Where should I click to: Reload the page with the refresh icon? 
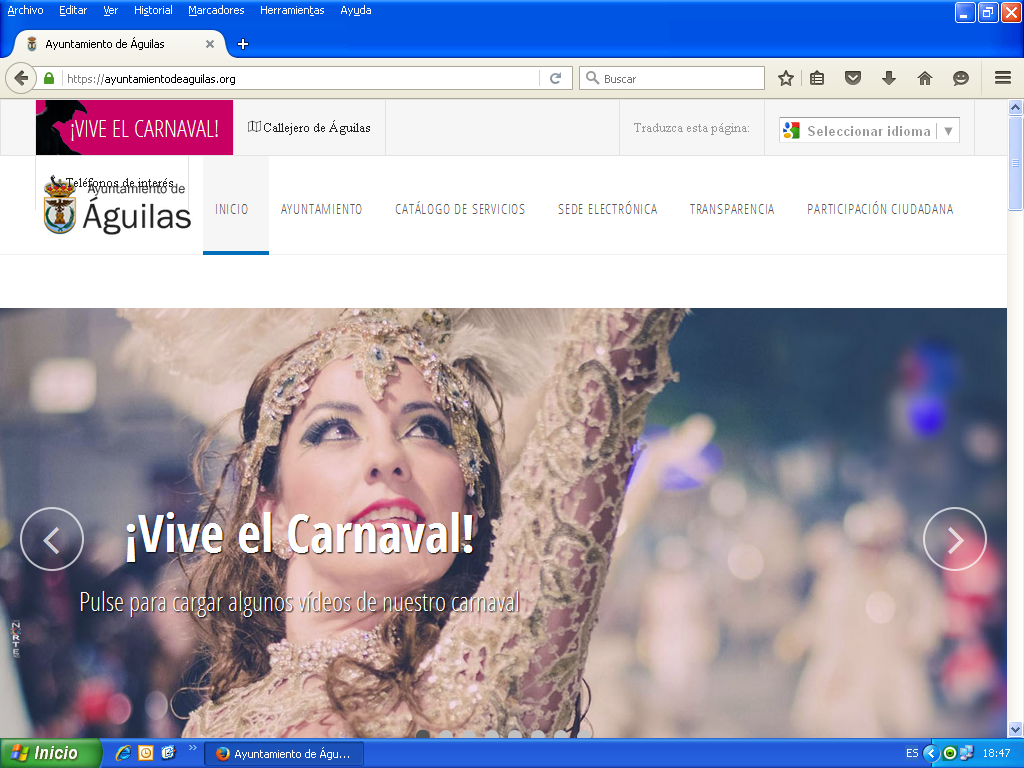click(556, 77)
